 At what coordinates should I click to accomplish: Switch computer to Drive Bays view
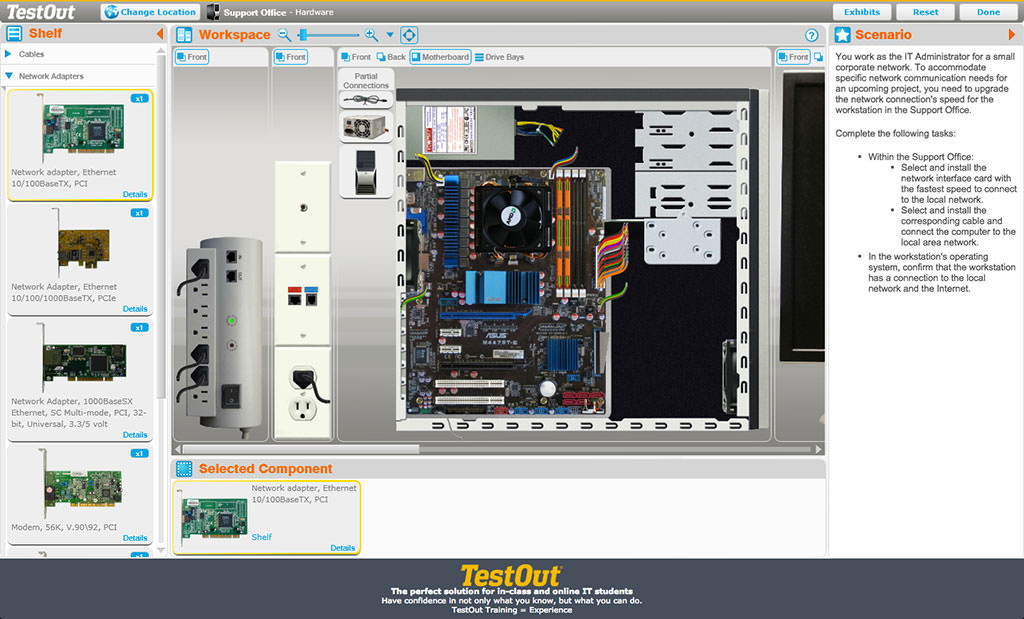coord(499,57)
